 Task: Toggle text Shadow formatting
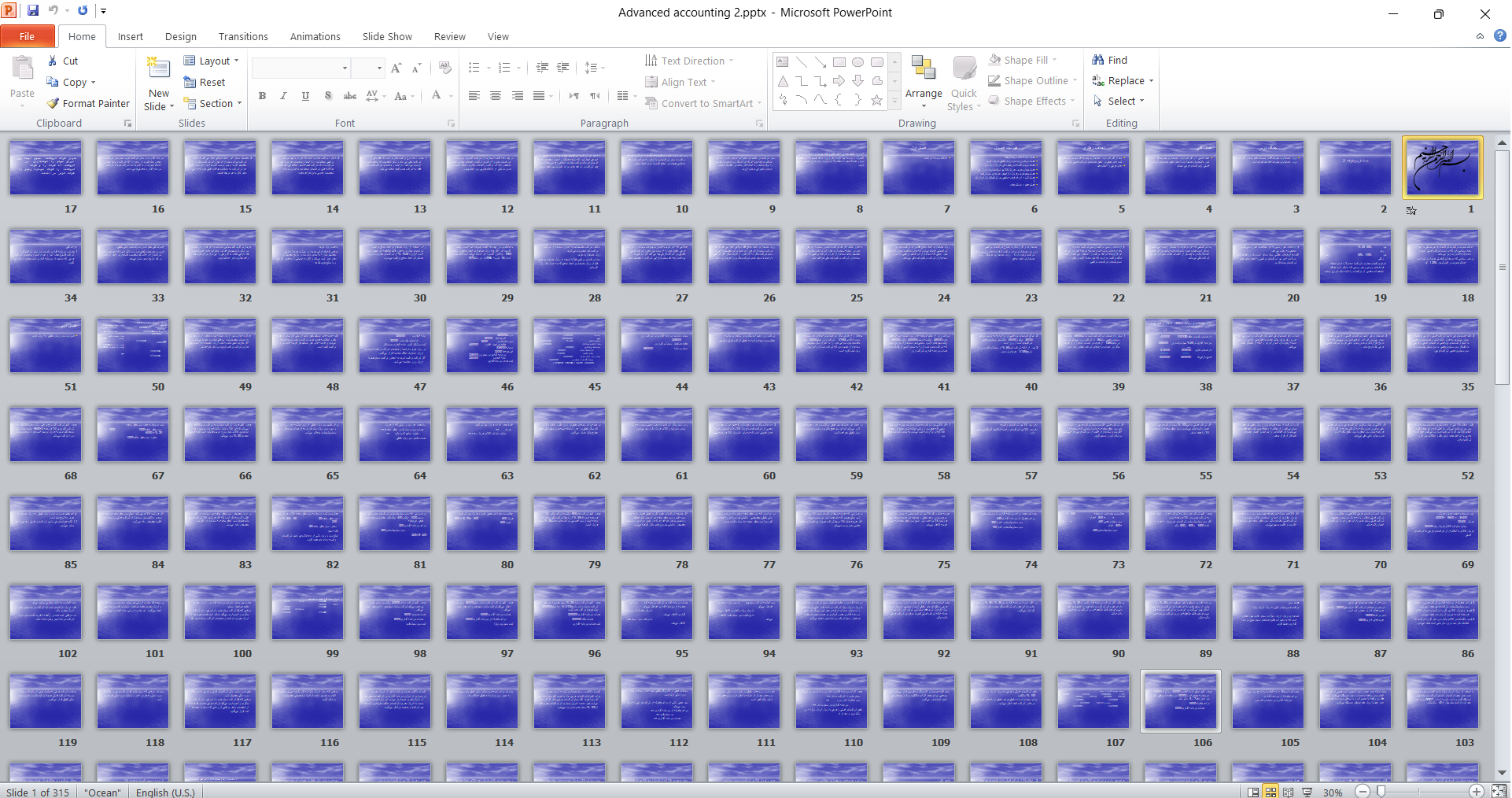[328, 96]
